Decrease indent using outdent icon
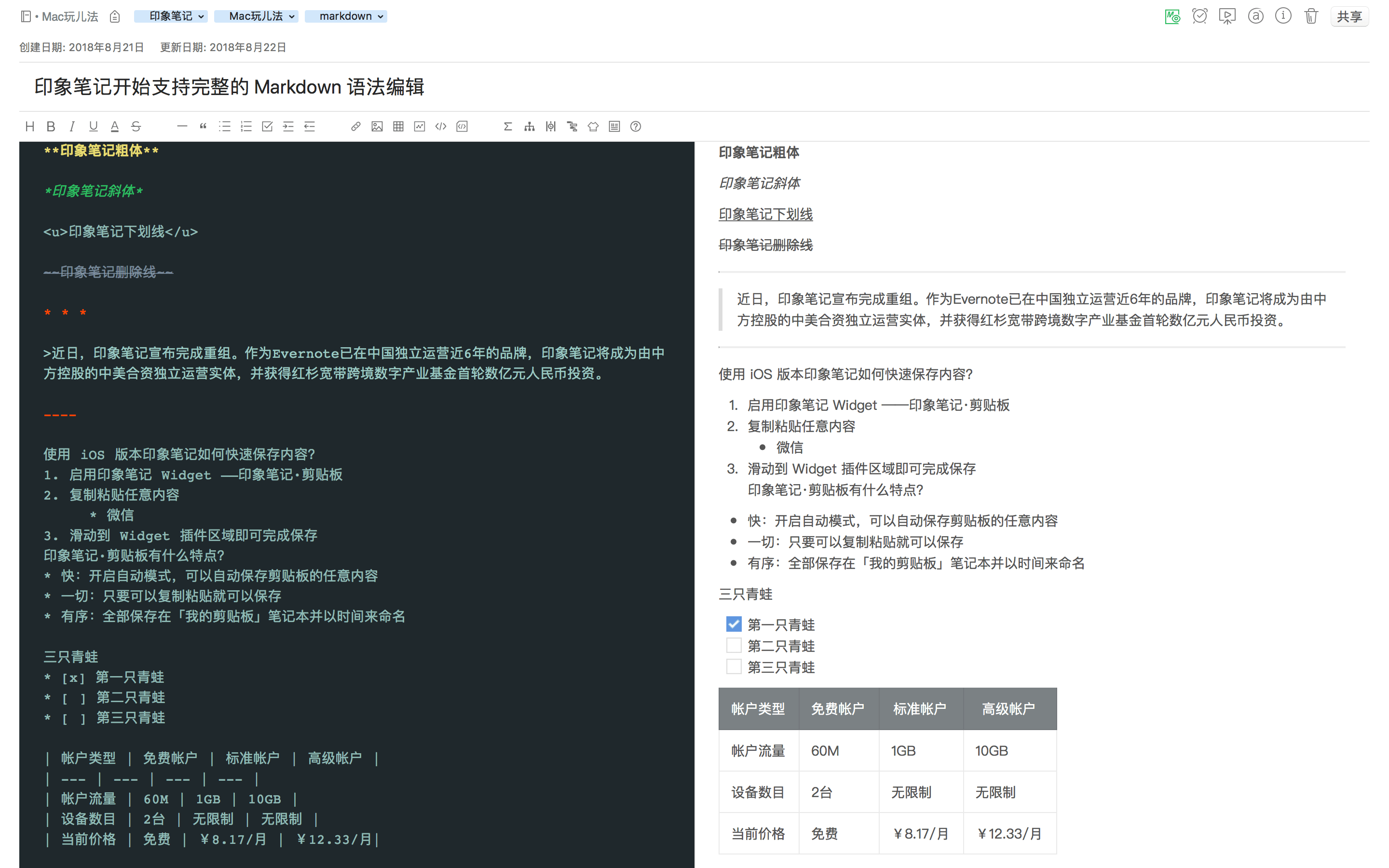The image size is (1389, 868). [x=309, y=126]
